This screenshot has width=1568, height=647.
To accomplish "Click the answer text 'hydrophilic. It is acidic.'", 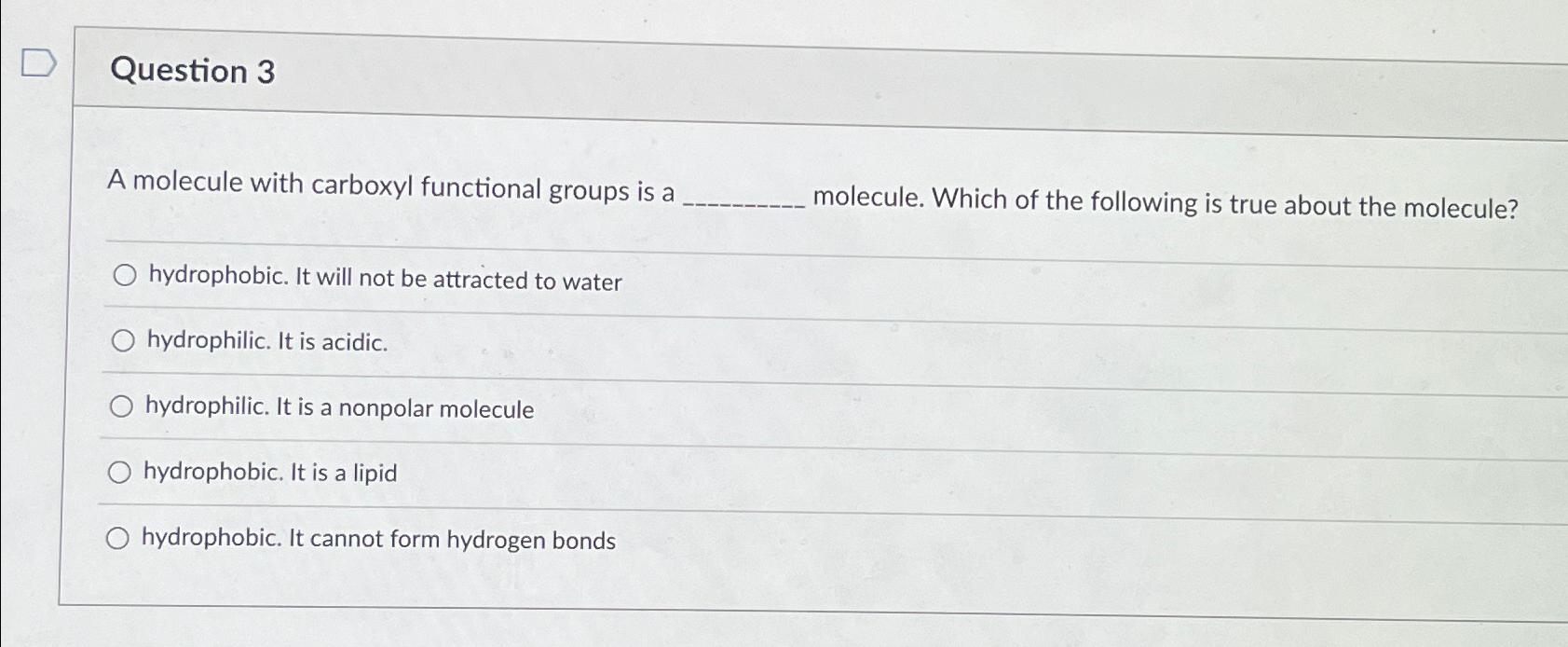I will (266, 343).
